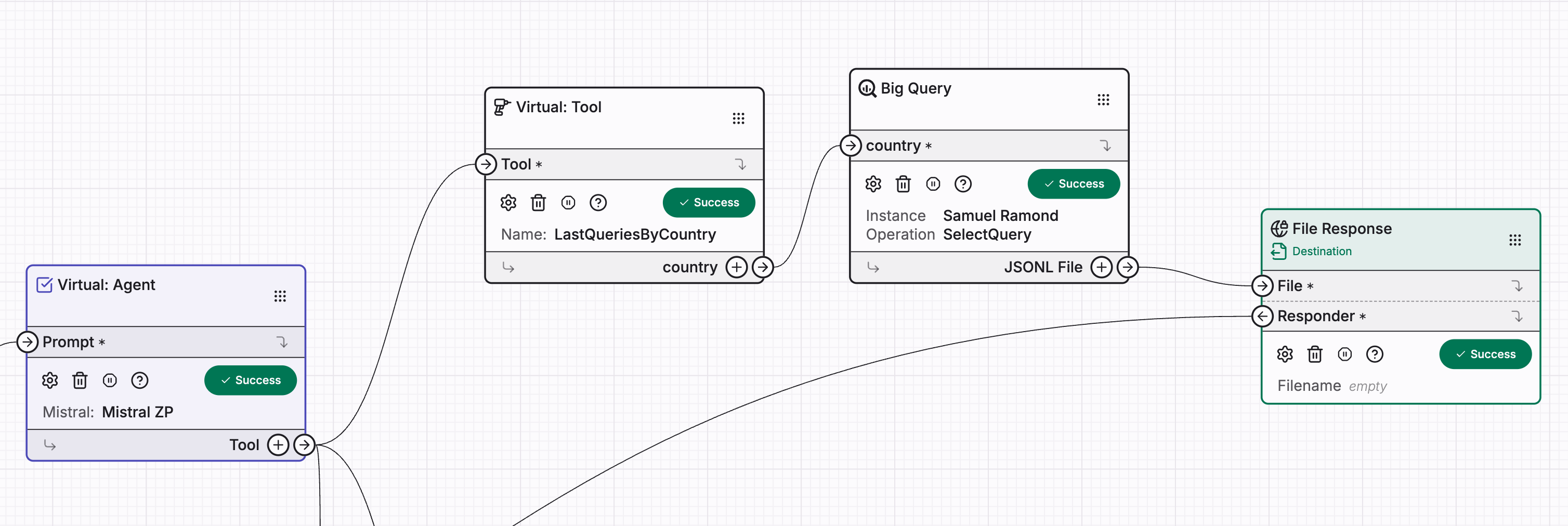1568x526 pixels.
Task: Click the Filename empty field
Action: pyautogui.click(x=1367, y=386)
